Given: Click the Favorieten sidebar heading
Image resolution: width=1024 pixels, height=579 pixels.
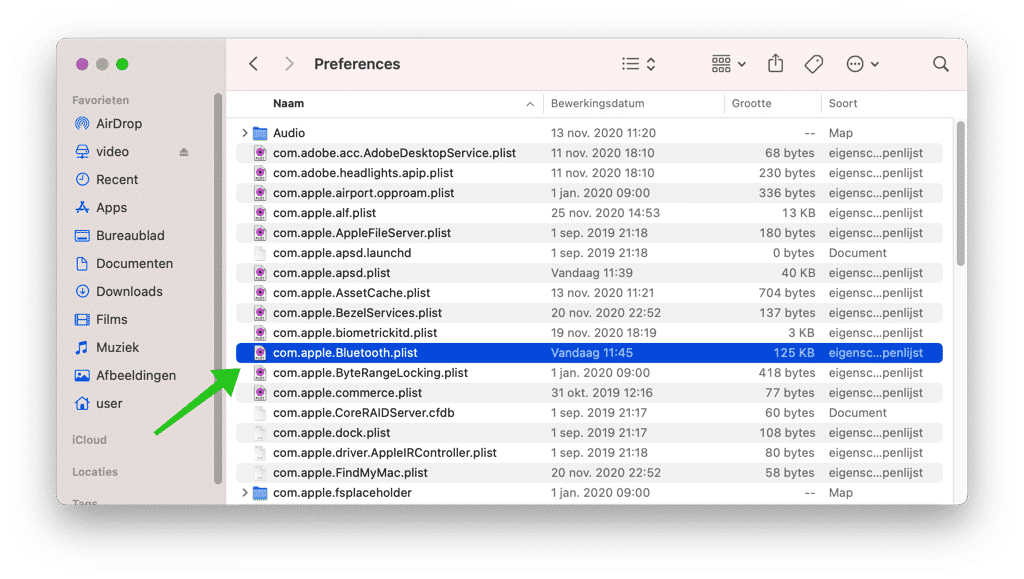Looking at the screenshot, I should click(x=101, y=100).
